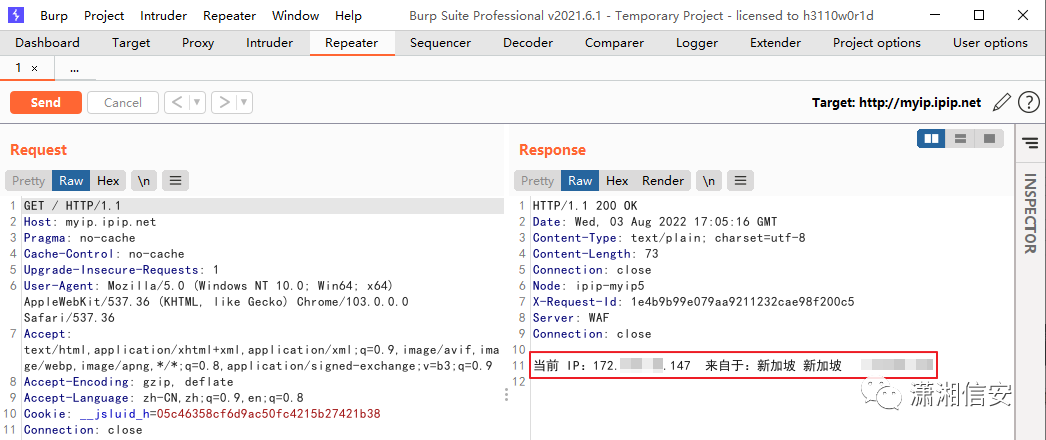Click the INSPECTOR vertical label
This screenshot has height=440, width=1046.
coord(1031,213)
